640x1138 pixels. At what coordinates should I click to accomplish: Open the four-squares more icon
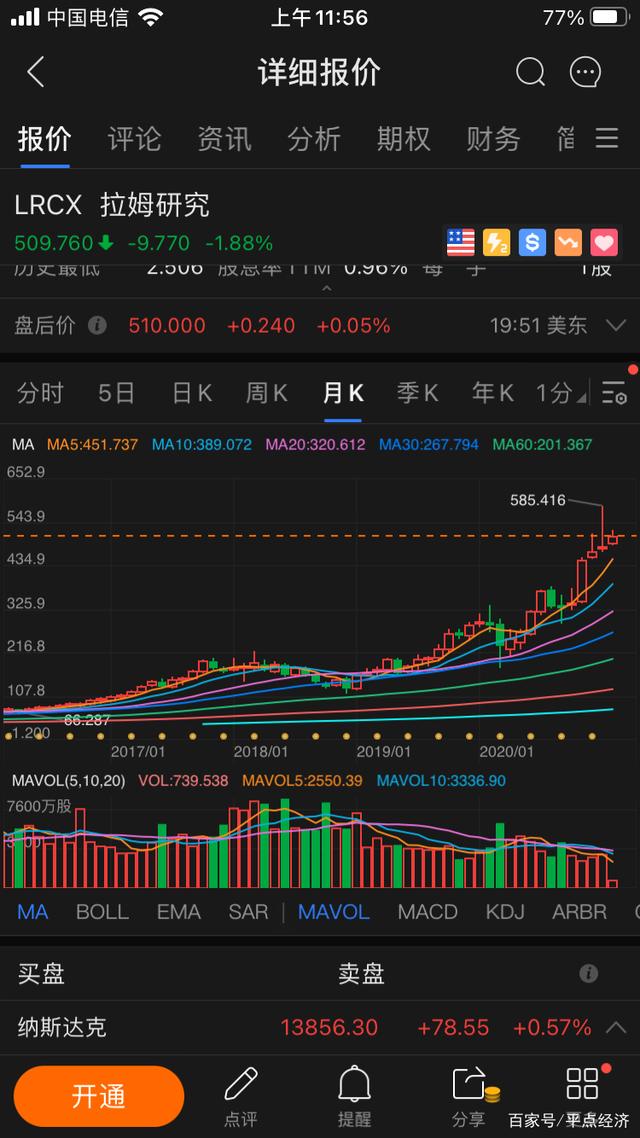click(x=583, y=1084)
